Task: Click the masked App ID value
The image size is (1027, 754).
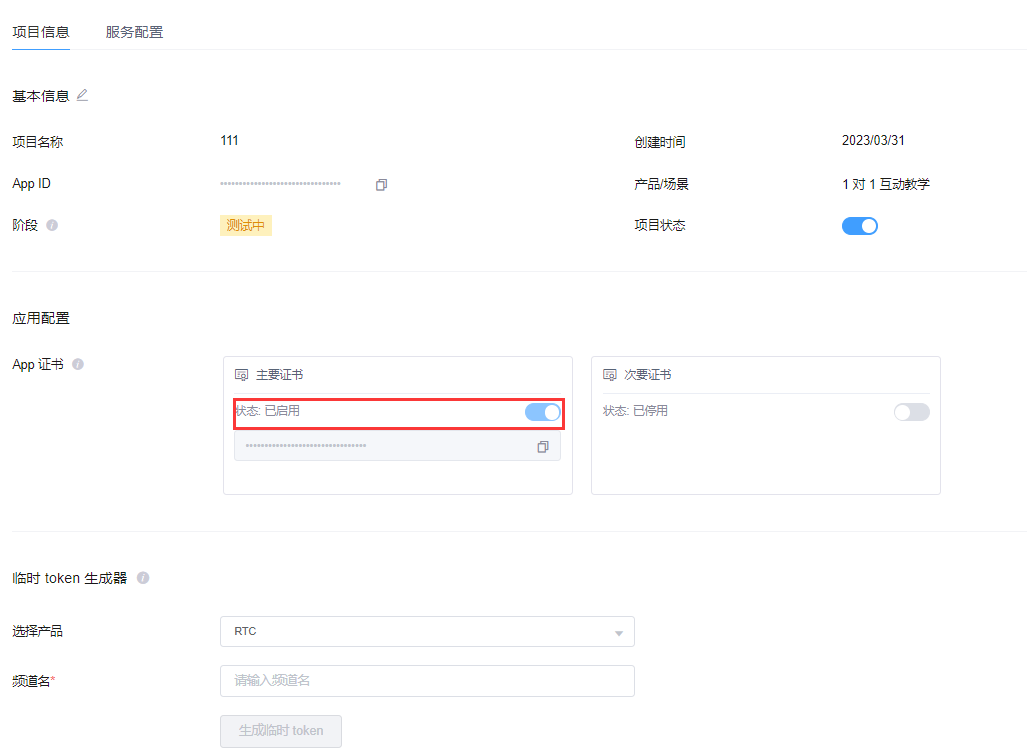Action: click(280, 184)
